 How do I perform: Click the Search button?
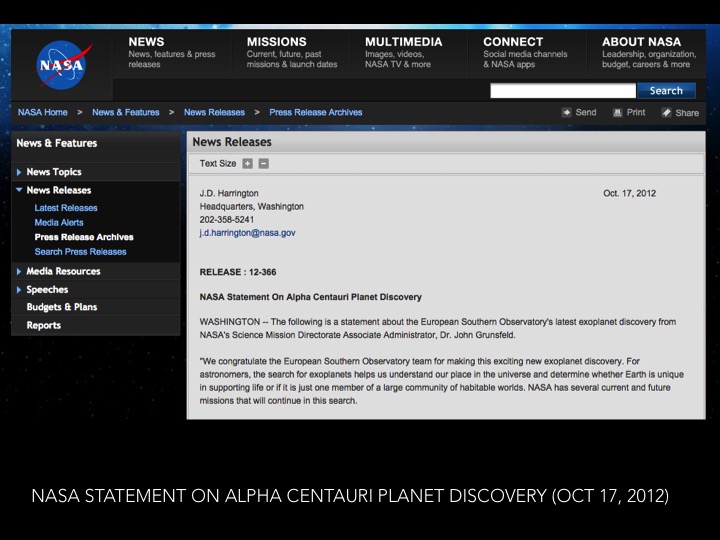click(666, 91)
